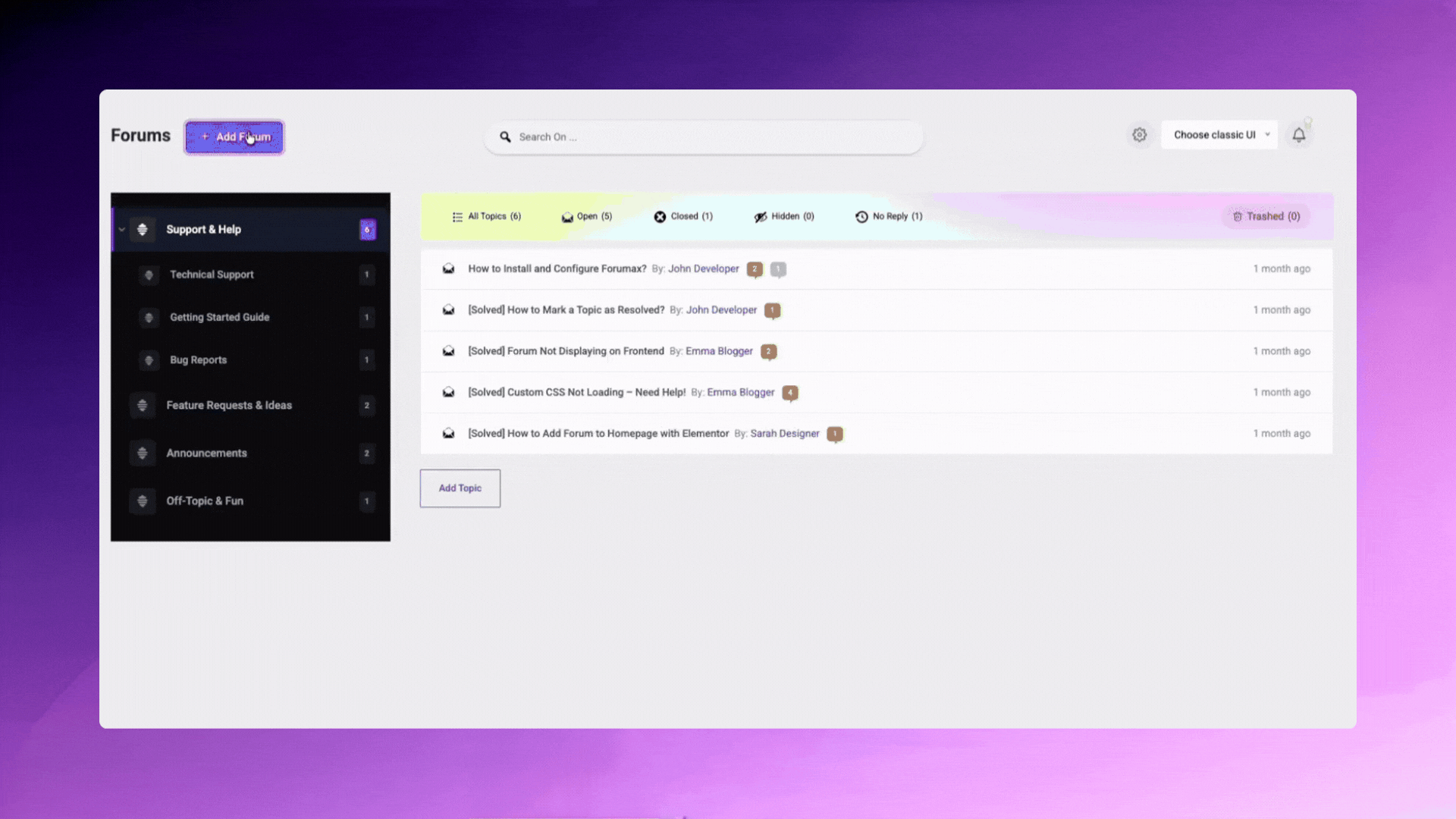Switch to All Topics (6) tab
Viewport: 1456px width, 819px height.
[487, 217]
